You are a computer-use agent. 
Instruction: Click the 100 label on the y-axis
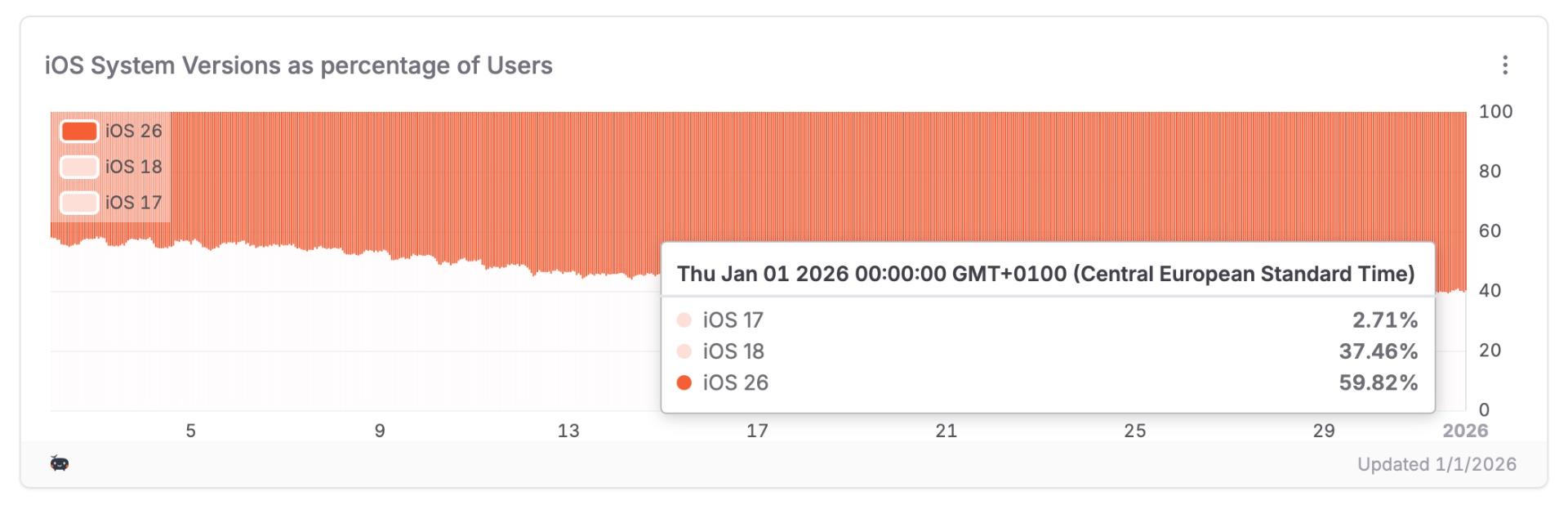click(x=1495, y=112)
